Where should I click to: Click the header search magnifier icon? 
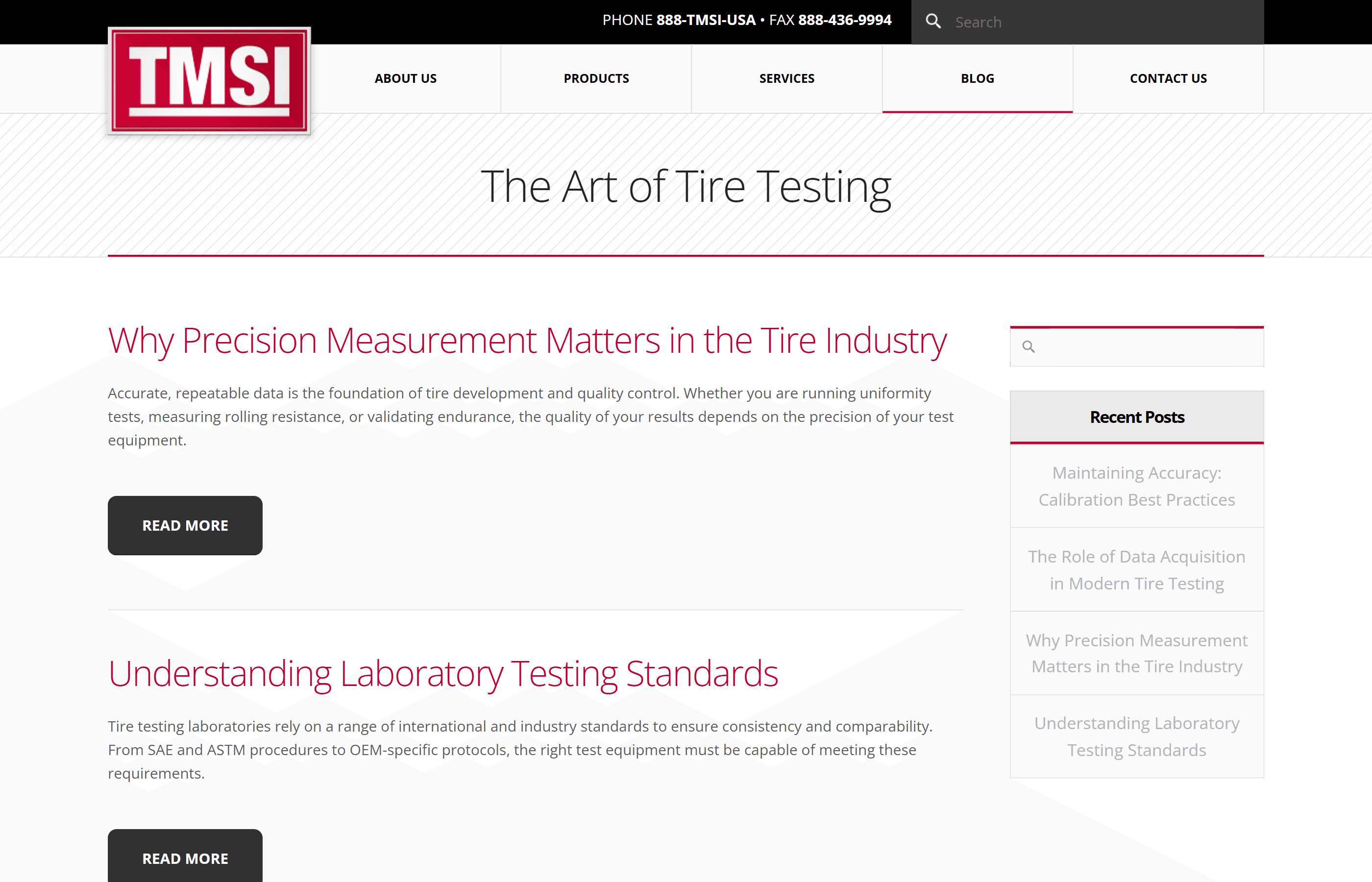933,22
